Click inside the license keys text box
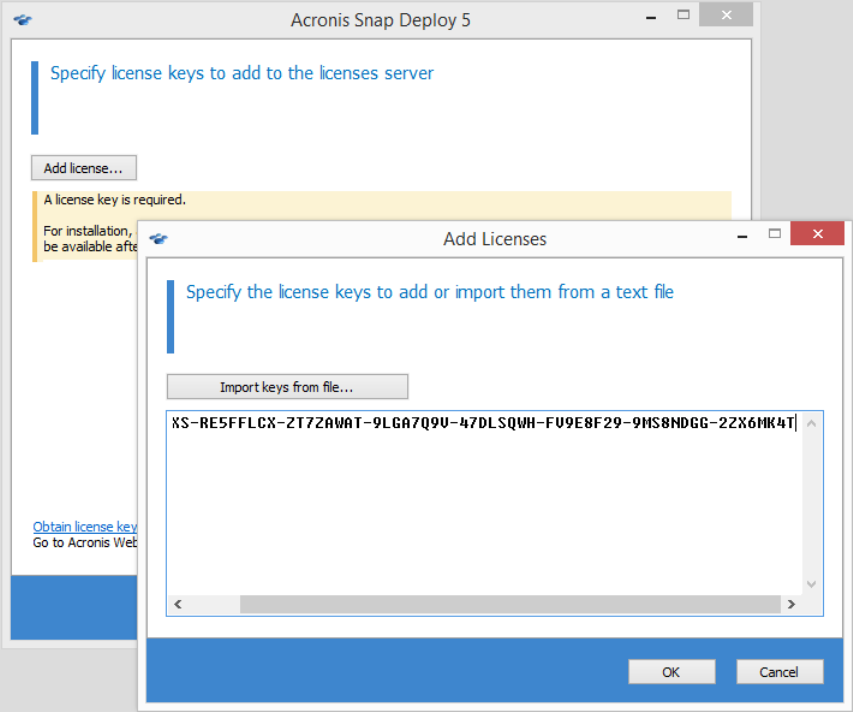853x712 pixels. 484,503
